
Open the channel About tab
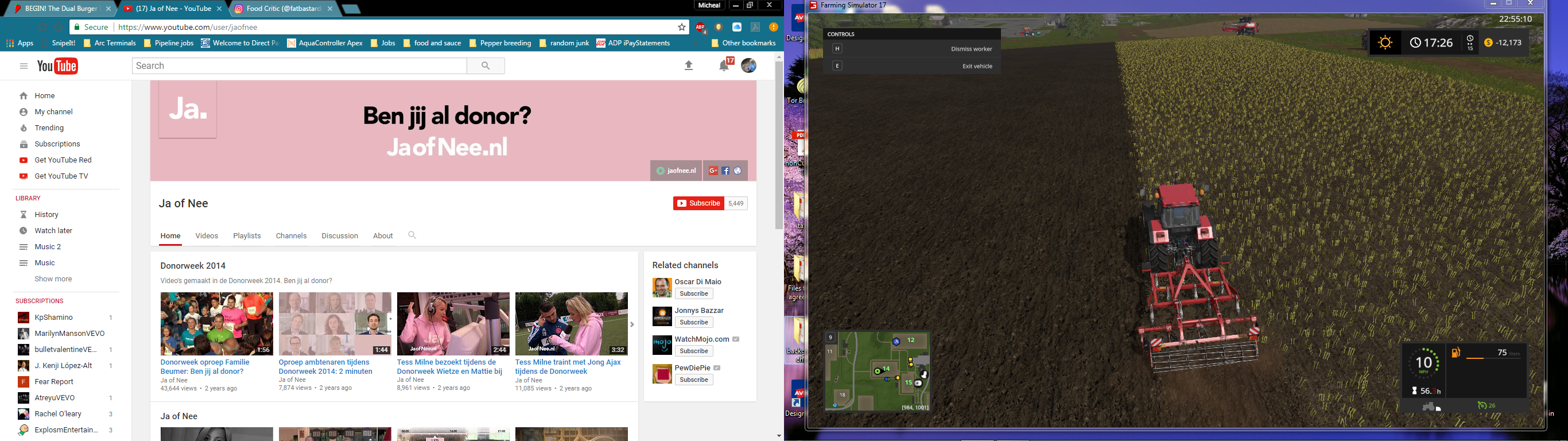(x=383, y=236)
